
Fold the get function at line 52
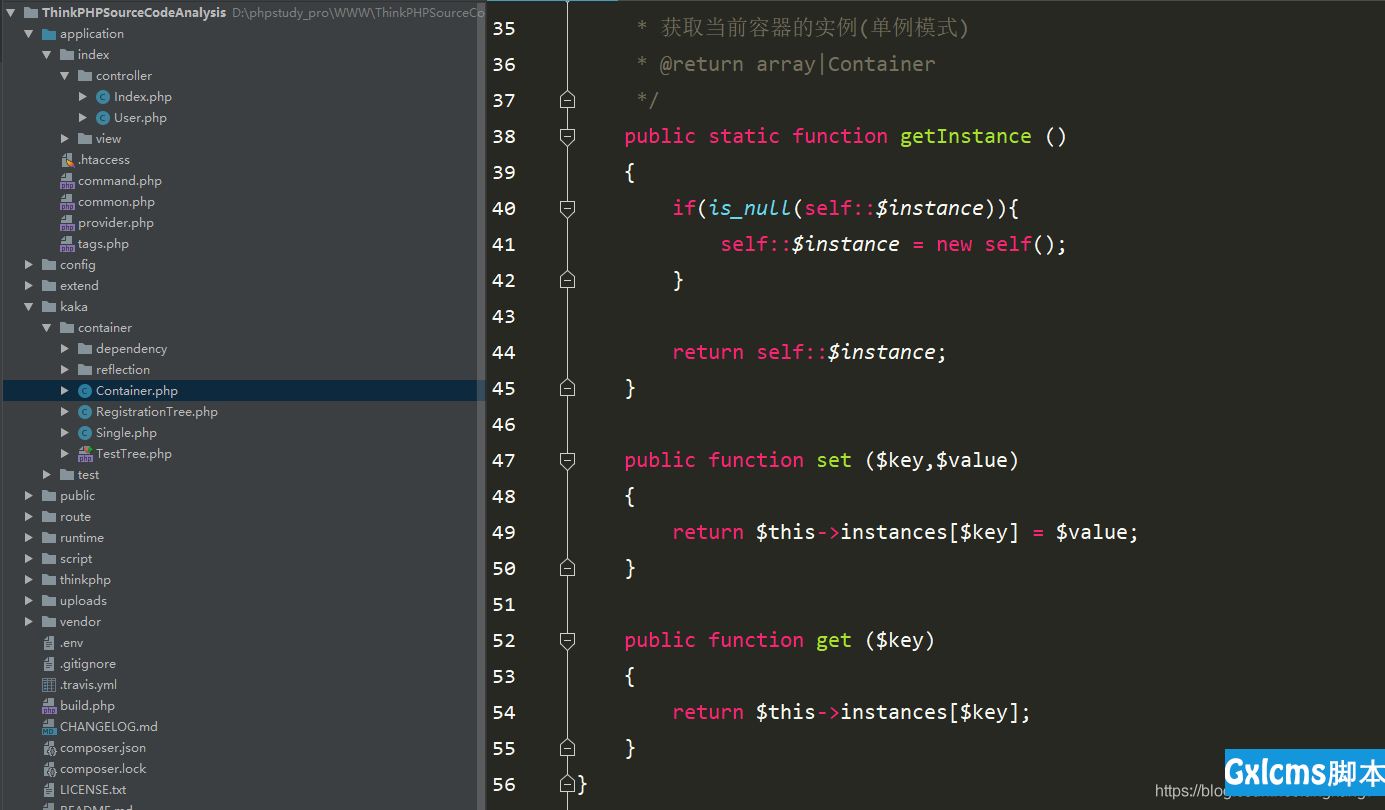[x=568, y=641]
